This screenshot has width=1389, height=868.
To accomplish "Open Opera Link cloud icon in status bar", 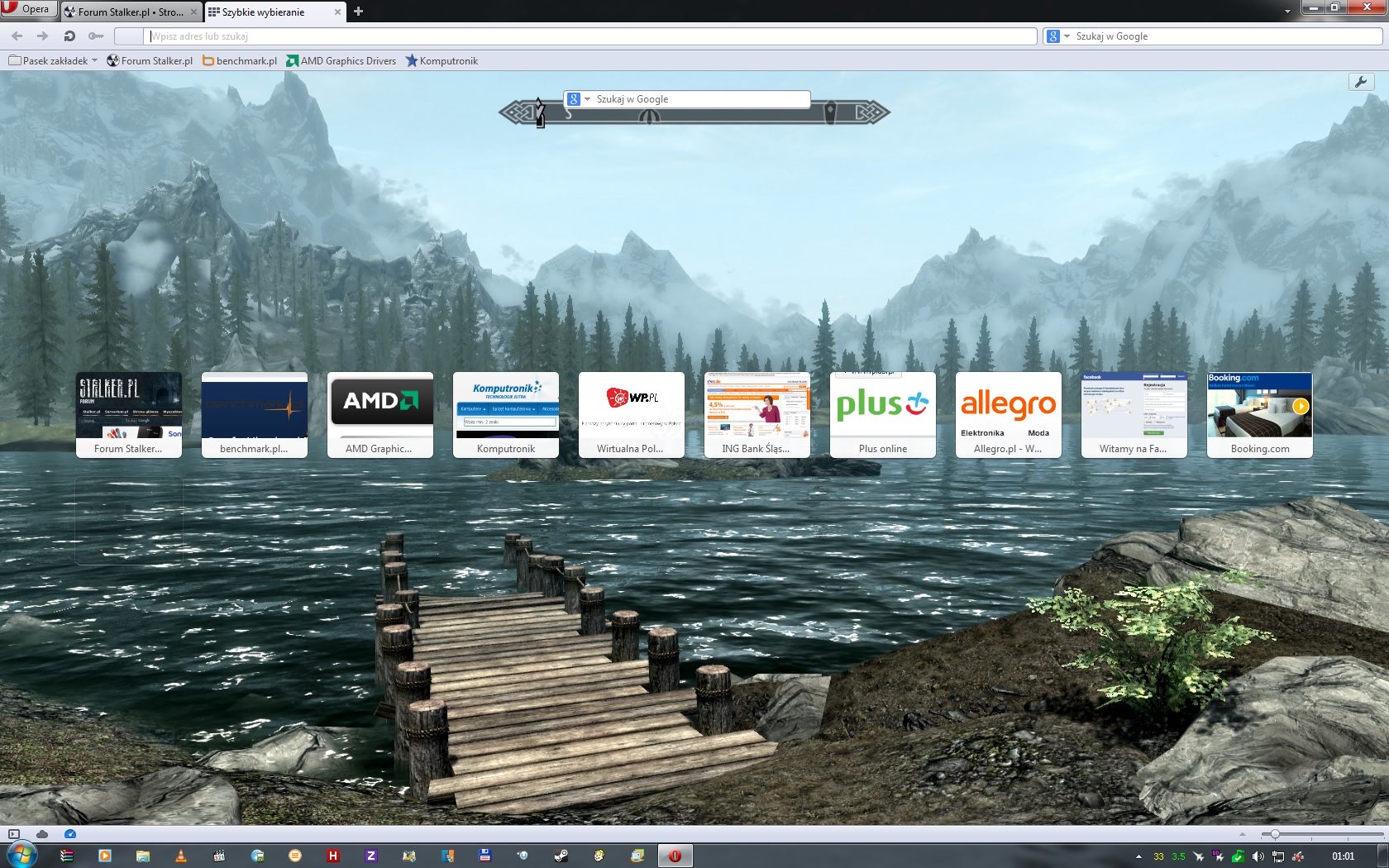I will 42,834.
